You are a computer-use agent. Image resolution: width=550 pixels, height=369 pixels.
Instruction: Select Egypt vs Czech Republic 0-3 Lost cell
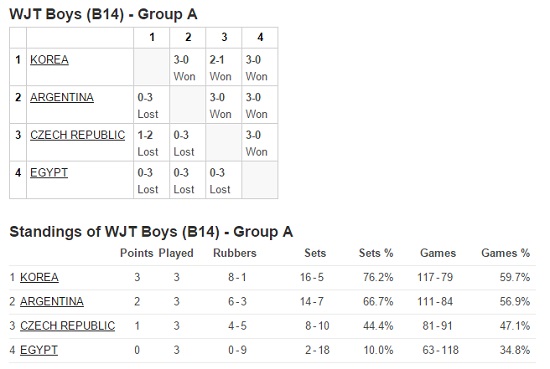[x=224, y=180]
